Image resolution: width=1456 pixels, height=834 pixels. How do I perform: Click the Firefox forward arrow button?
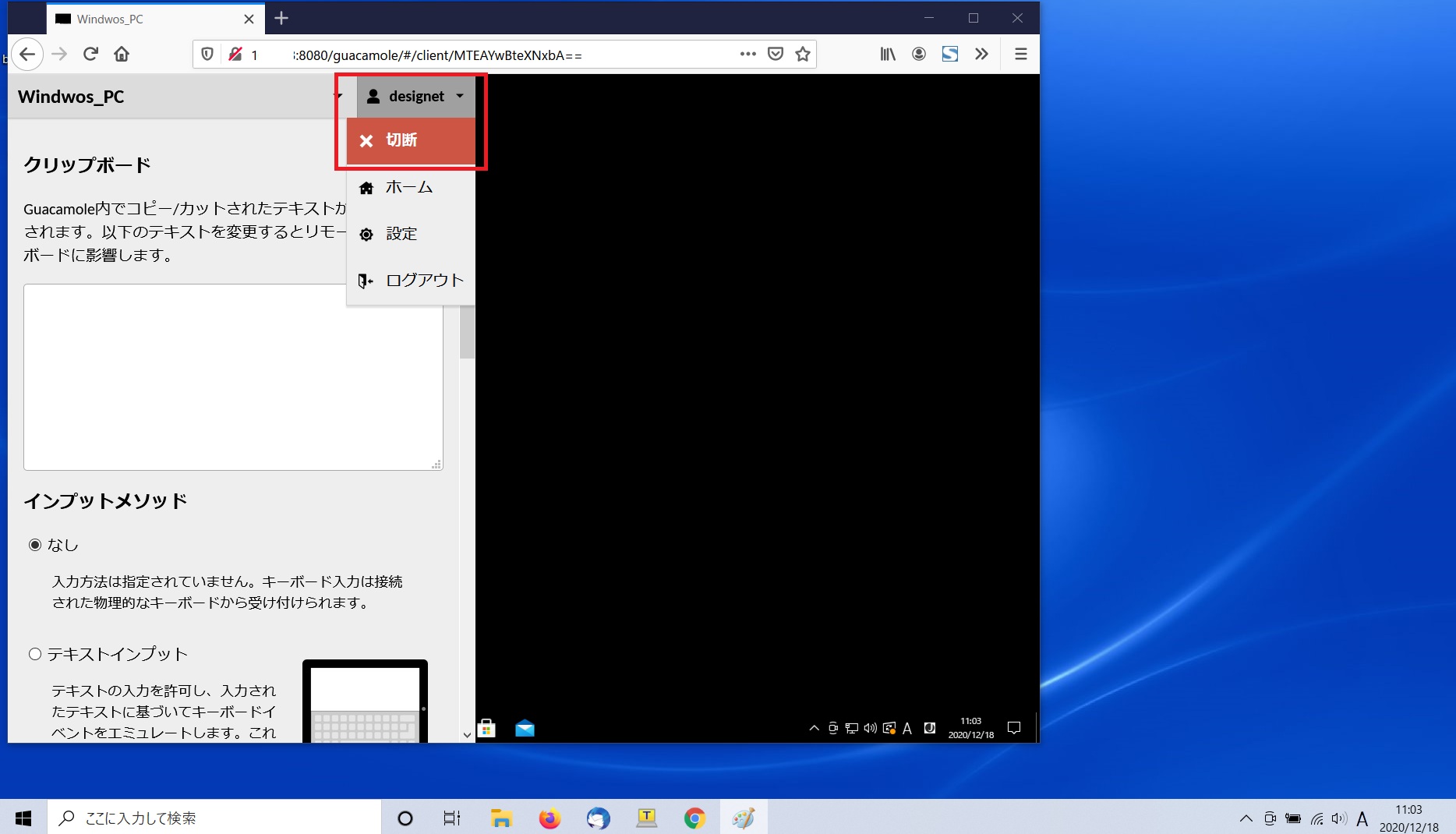click(59, 54)
